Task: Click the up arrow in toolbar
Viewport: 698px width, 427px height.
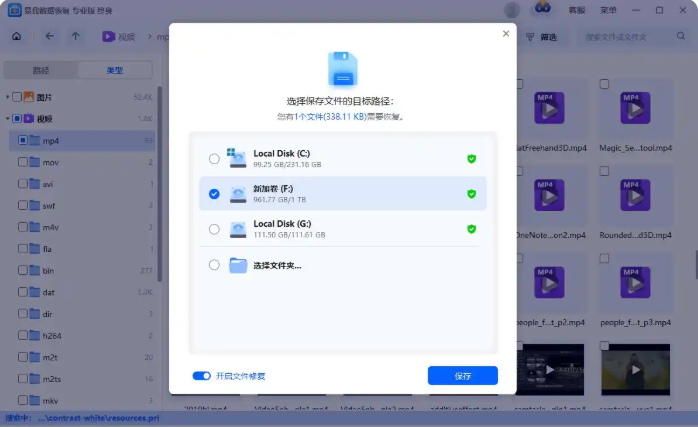Action: (76, 36)
